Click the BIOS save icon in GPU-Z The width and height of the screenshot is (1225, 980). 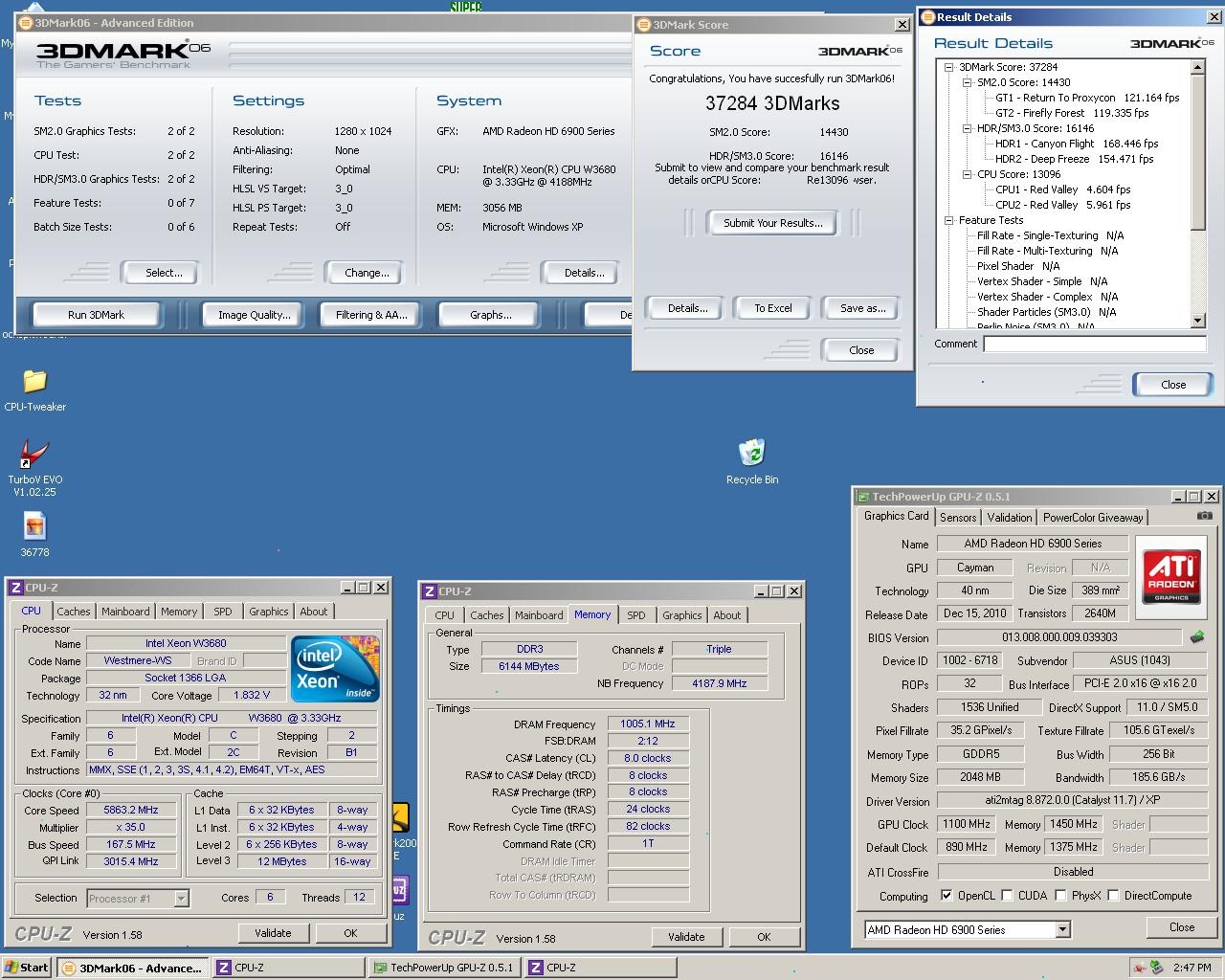(x=1196, y=637)
